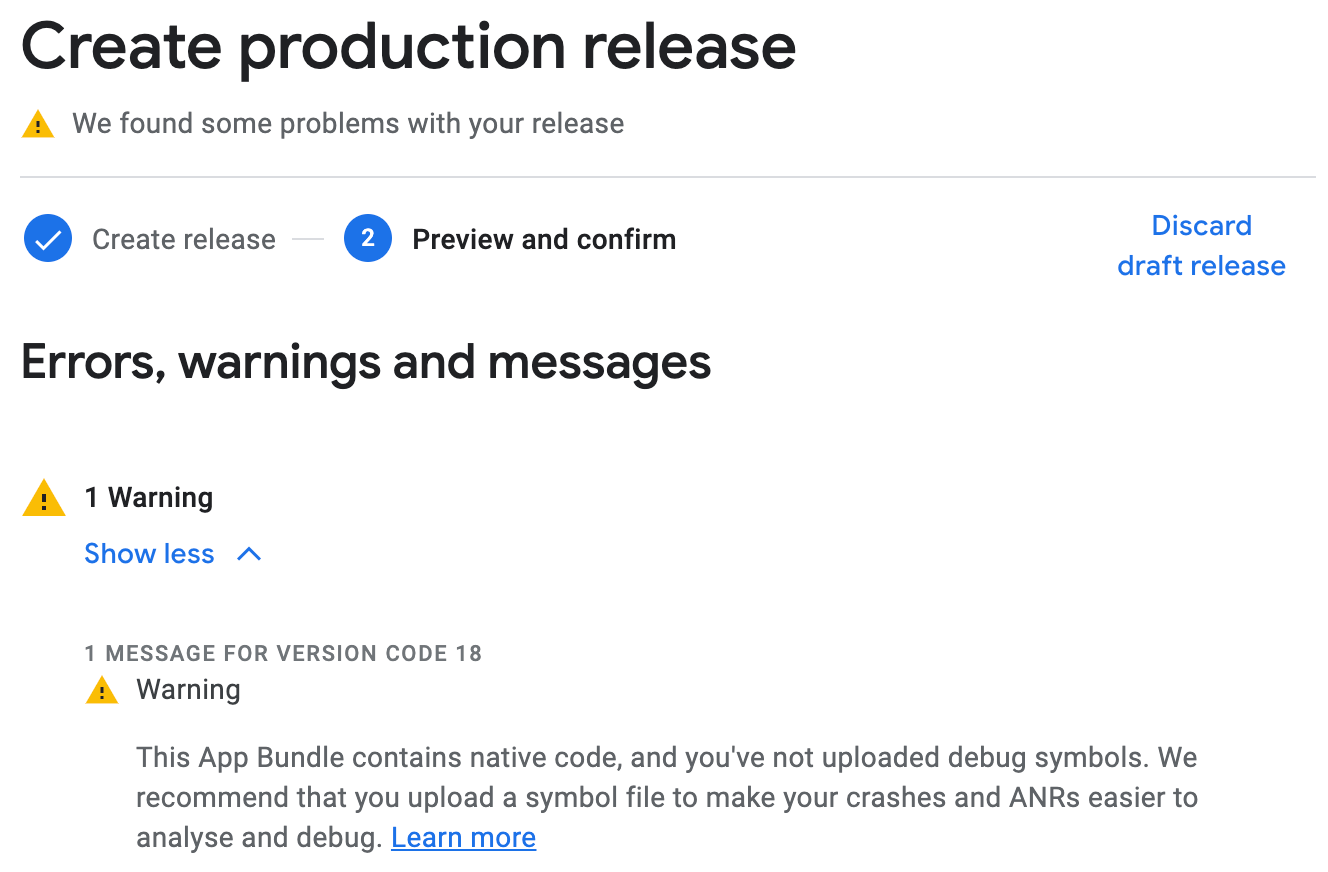1328x872 pixels.
Task: Click the blue checkmark step icon
Action: coord(48,239)
